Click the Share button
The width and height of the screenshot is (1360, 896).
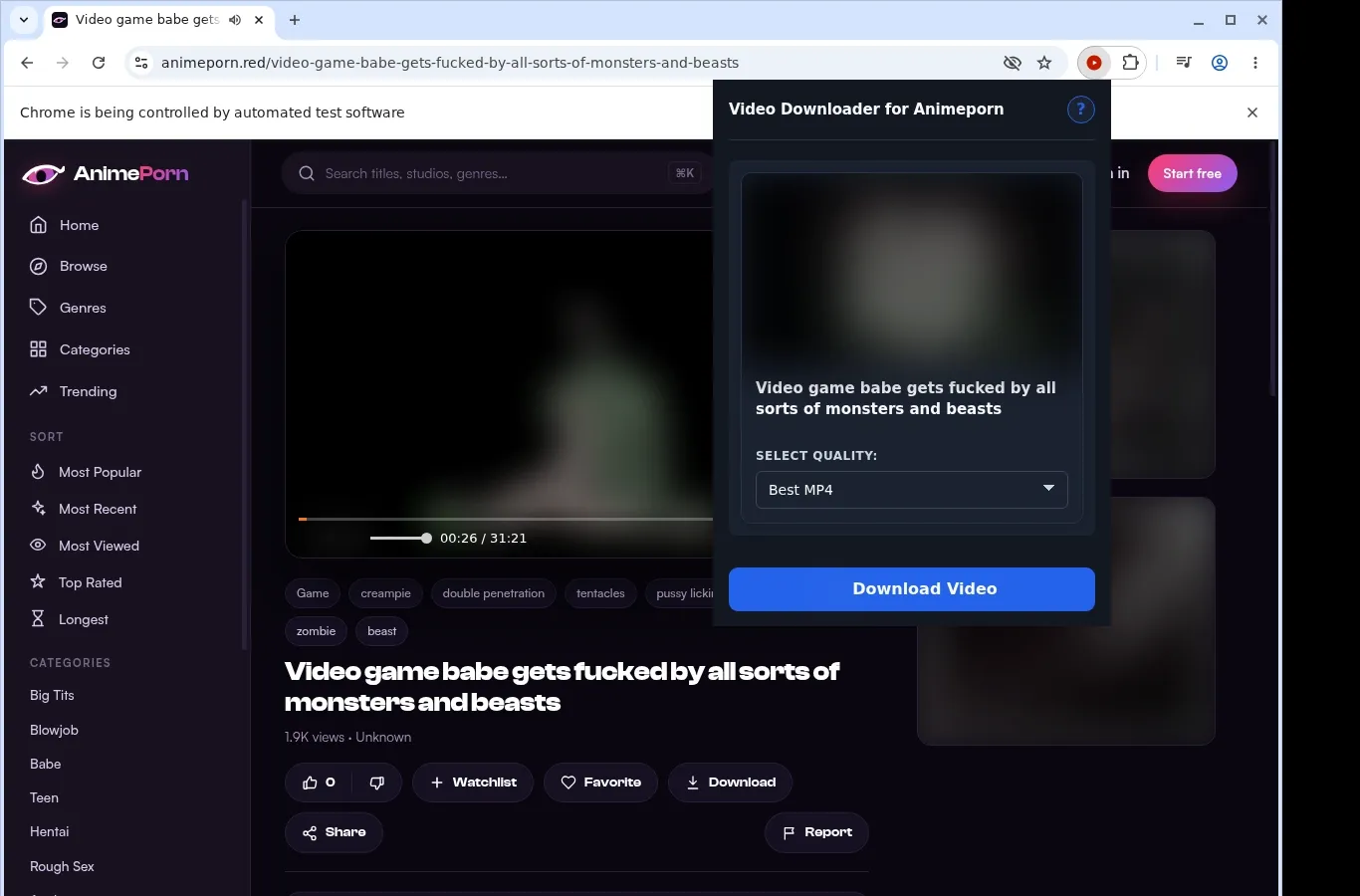tap(335, 832)
